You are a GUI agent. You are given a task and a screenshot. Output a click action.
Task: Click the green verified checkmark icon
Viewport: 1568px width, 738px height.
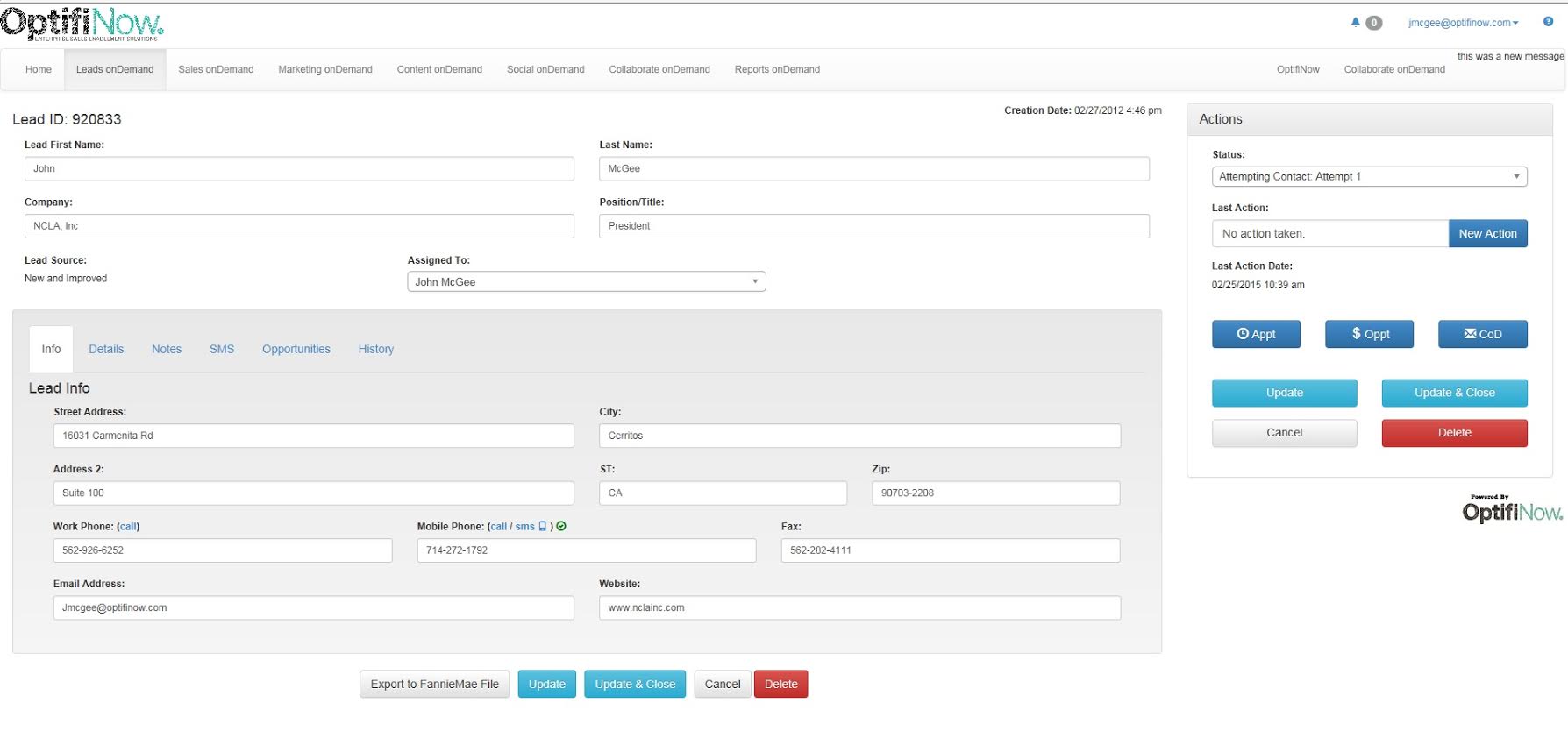tap(561, 526)
